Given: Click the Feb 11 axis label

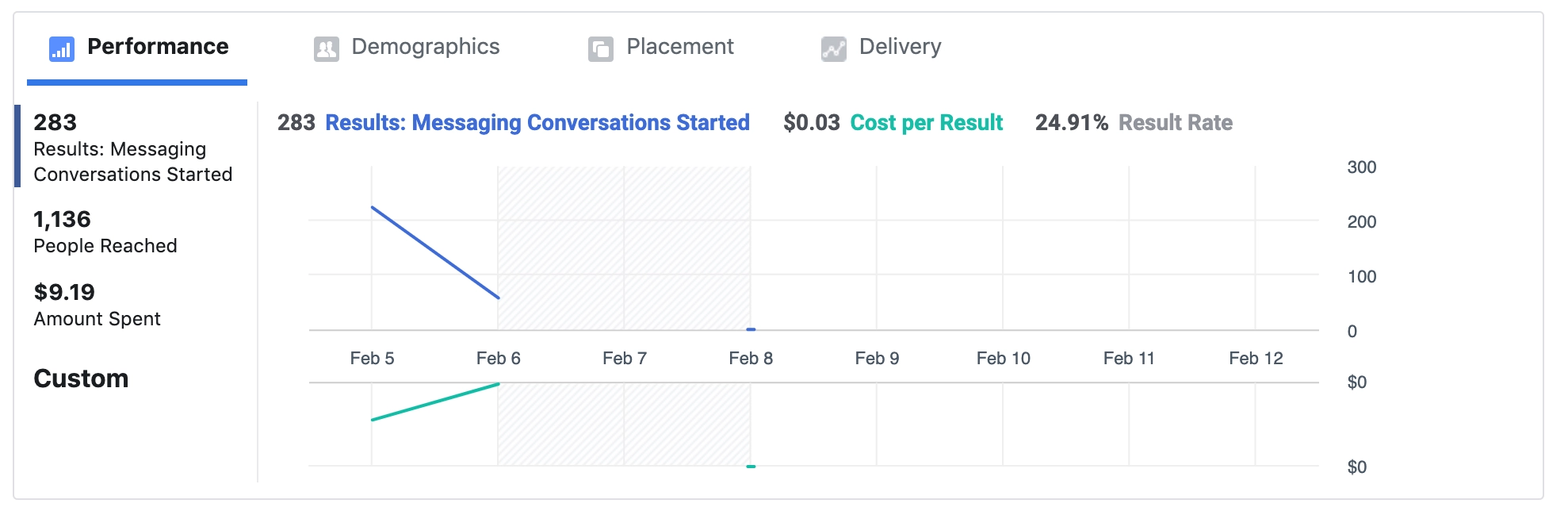Looking at the screenshot, I should (x=1129, y=359).
